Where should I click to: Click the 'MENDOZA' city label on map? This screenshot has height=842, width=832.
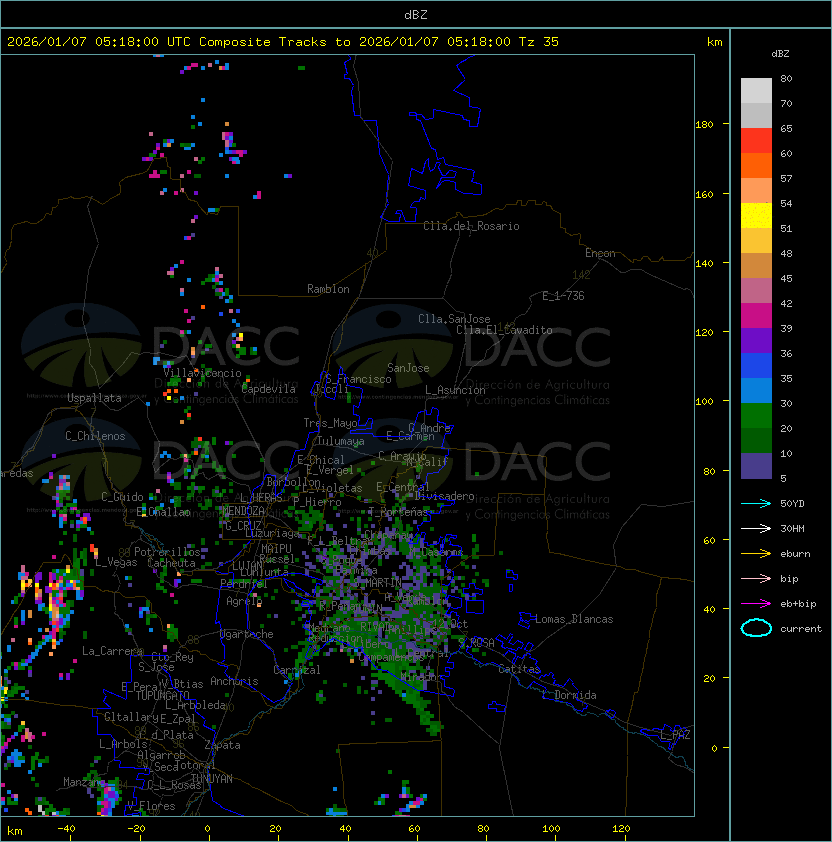243,511
